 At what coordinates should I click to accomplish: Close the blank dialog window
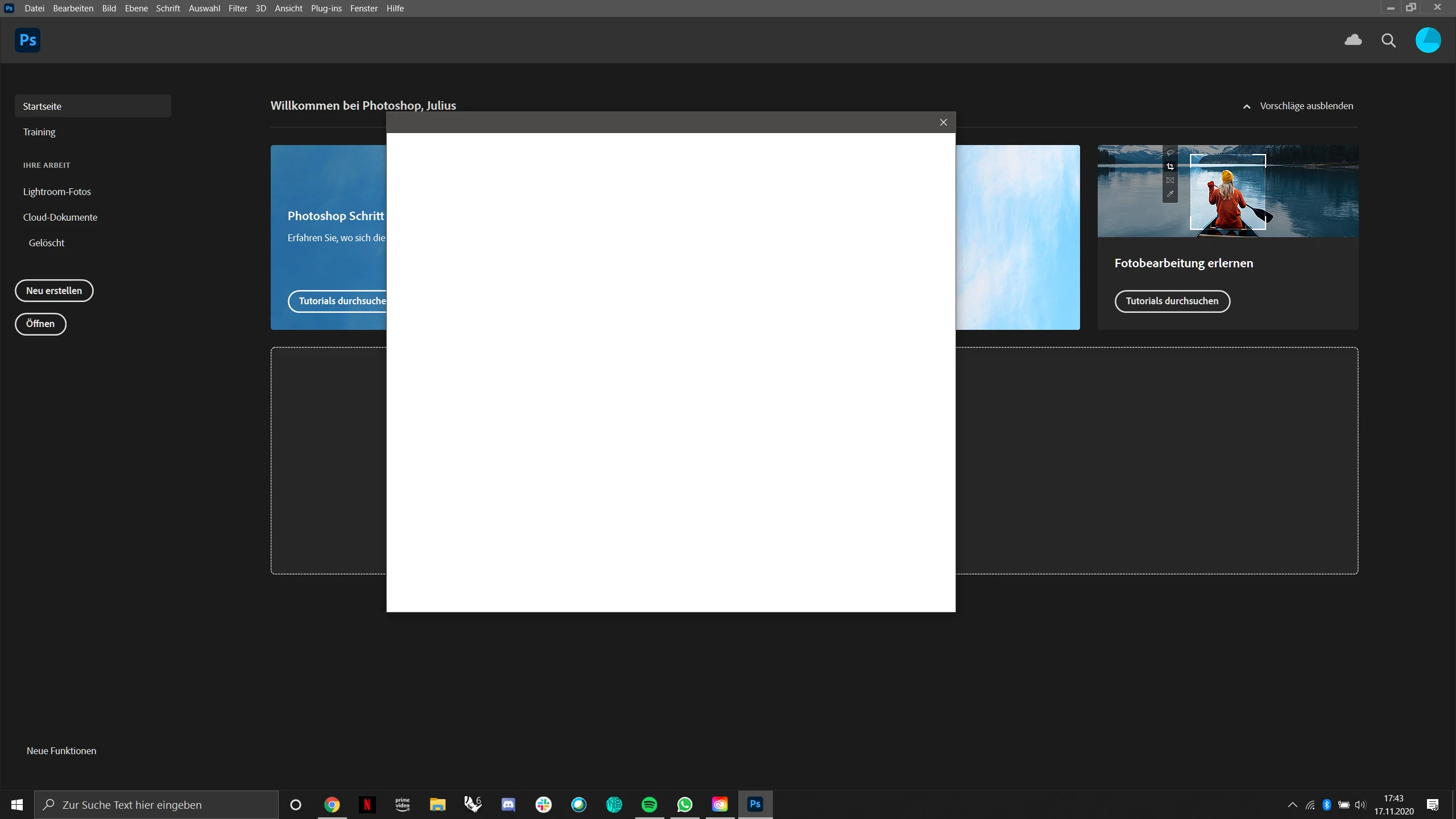tap(944, 122)
